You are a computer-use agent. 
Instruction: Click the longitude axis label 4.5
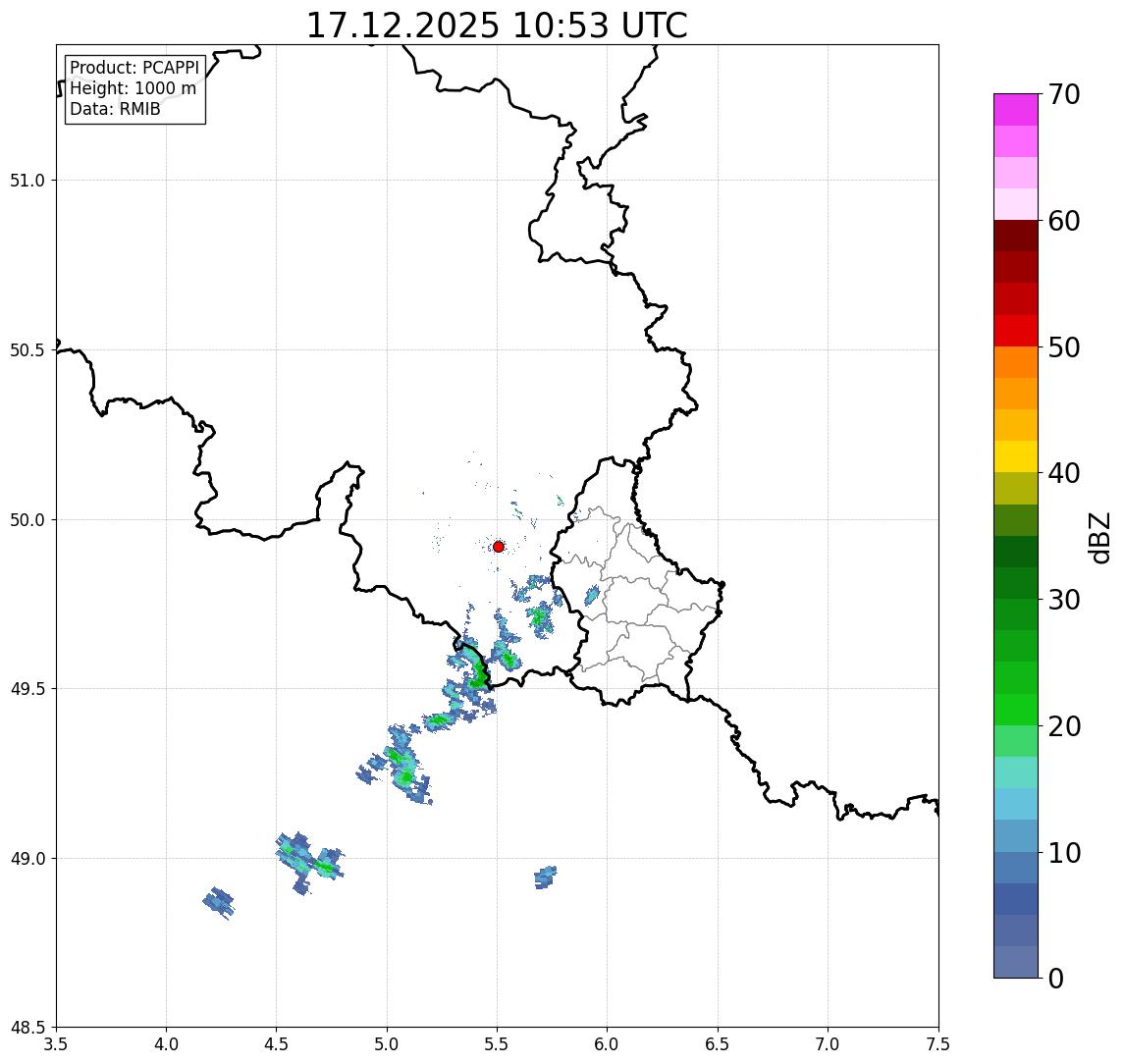[277, 1044]
